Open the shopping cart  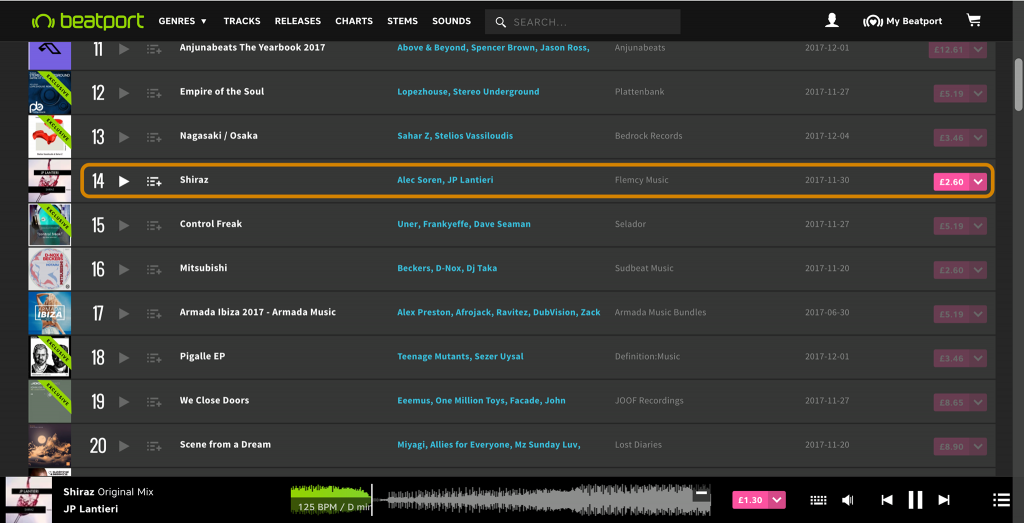[x=974, y=20]
